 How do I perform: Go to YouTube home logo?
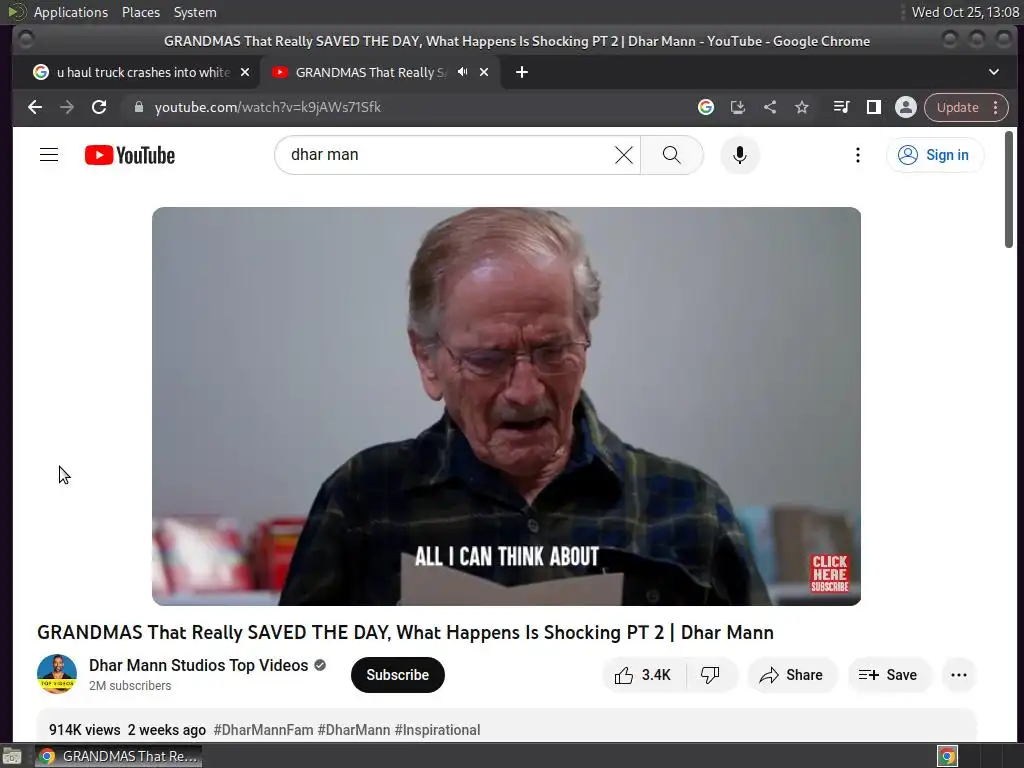(x=130, y=155)
